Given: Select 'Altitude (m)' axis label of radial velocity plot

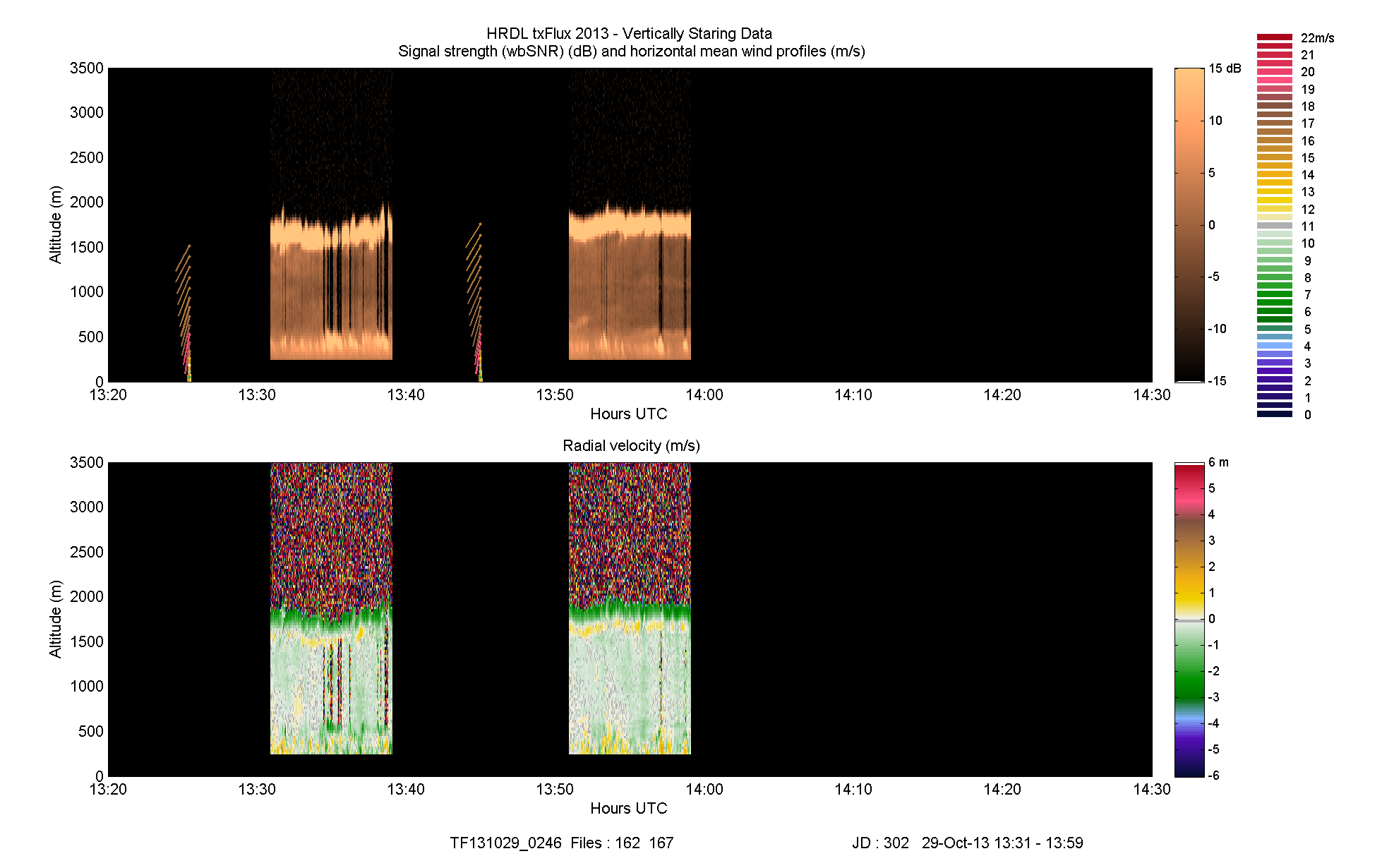Looking at the screenshot, I should click(55, 619).
